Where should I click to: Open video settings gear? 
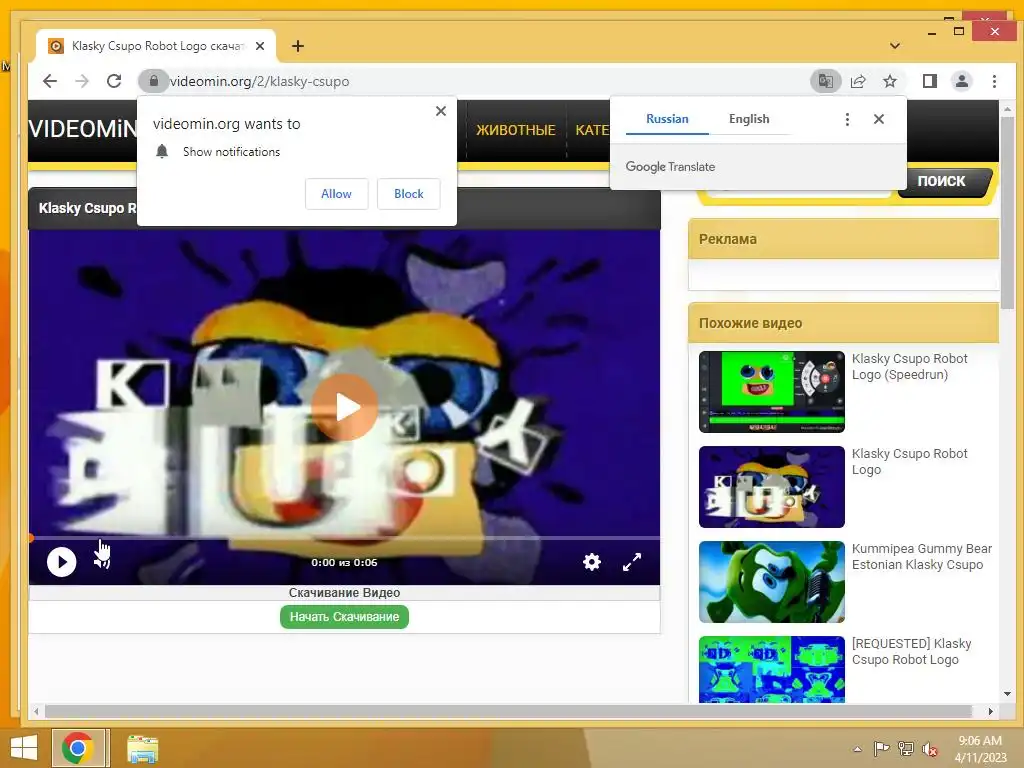tap(592, 562)
